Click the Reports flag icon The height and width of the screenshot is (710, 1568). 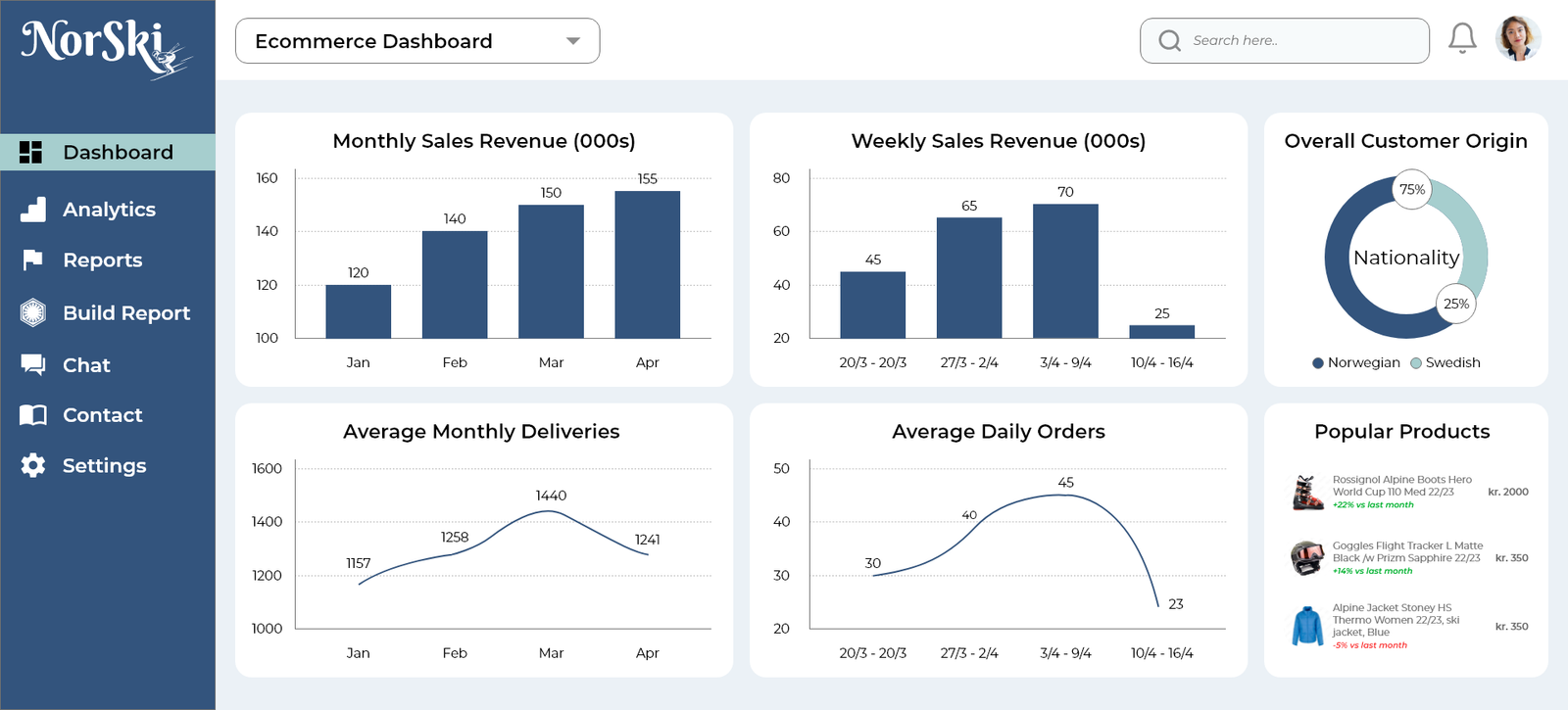click(x=32, y=260)
